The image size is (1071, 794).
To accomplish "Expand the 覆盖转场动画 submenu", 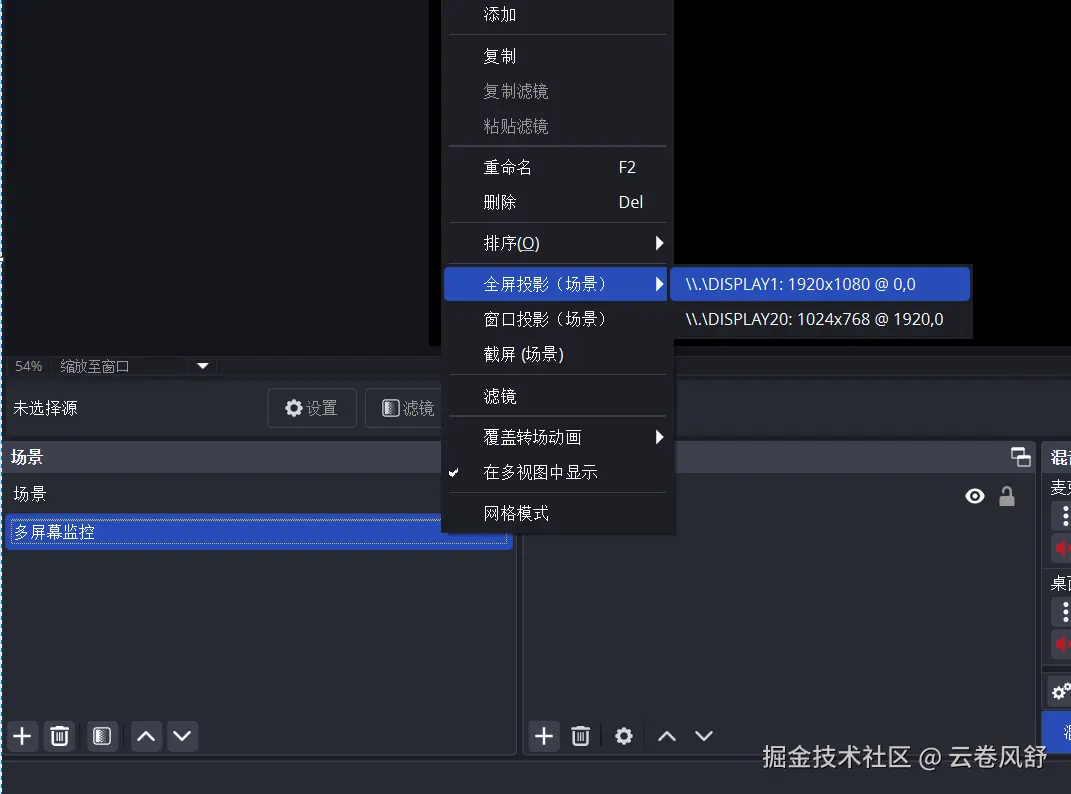I will (557, 437).
